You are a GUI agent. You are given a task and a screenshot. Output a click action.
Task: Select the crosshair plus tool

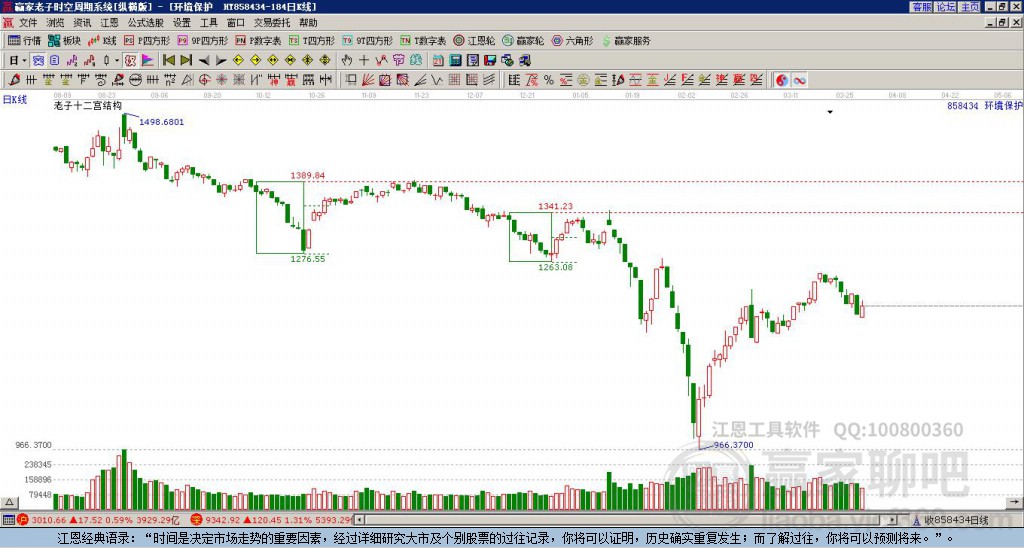pyautogui.click(x=364, y=60)
